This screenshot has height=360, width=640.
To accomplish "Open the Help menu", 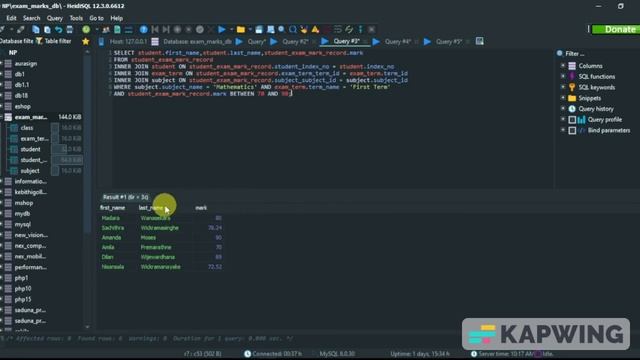I will click(x=116, y=18).
